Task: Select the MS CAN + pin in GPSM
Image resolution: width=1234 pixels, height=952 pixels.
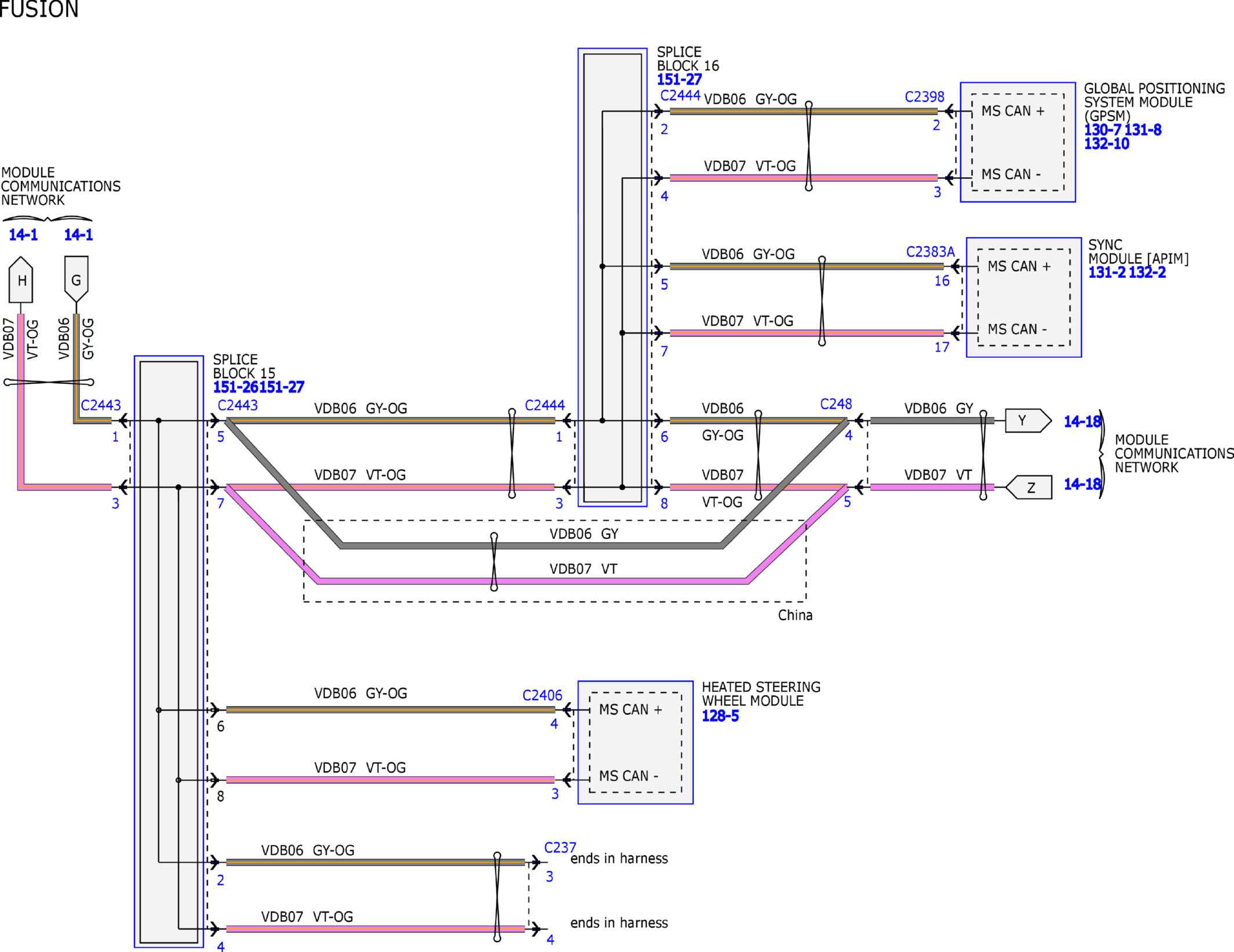Action: pyautogui.click(x=1013, y=111)
